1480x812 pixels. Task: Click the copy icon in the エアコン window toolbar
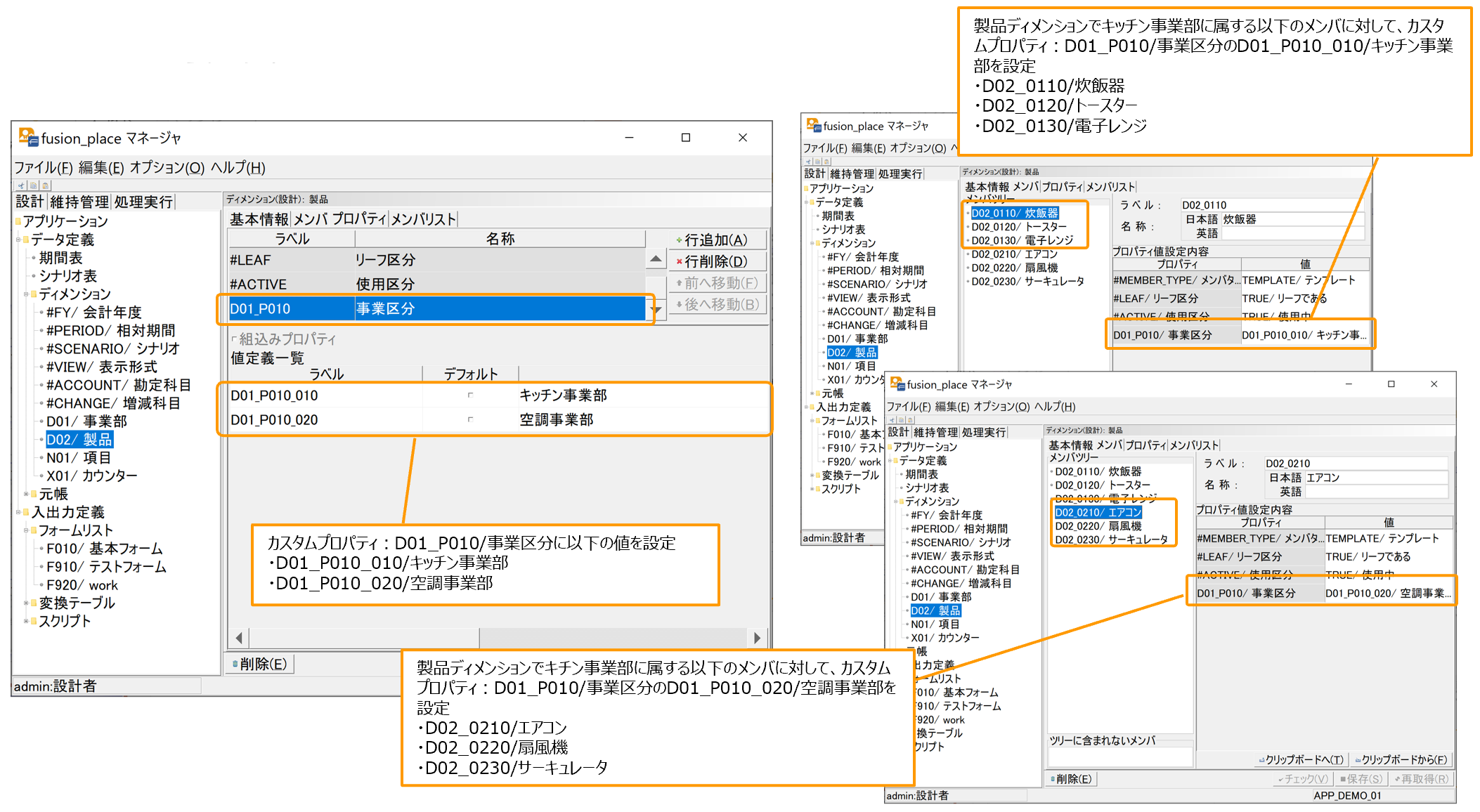tap(901, 420)
